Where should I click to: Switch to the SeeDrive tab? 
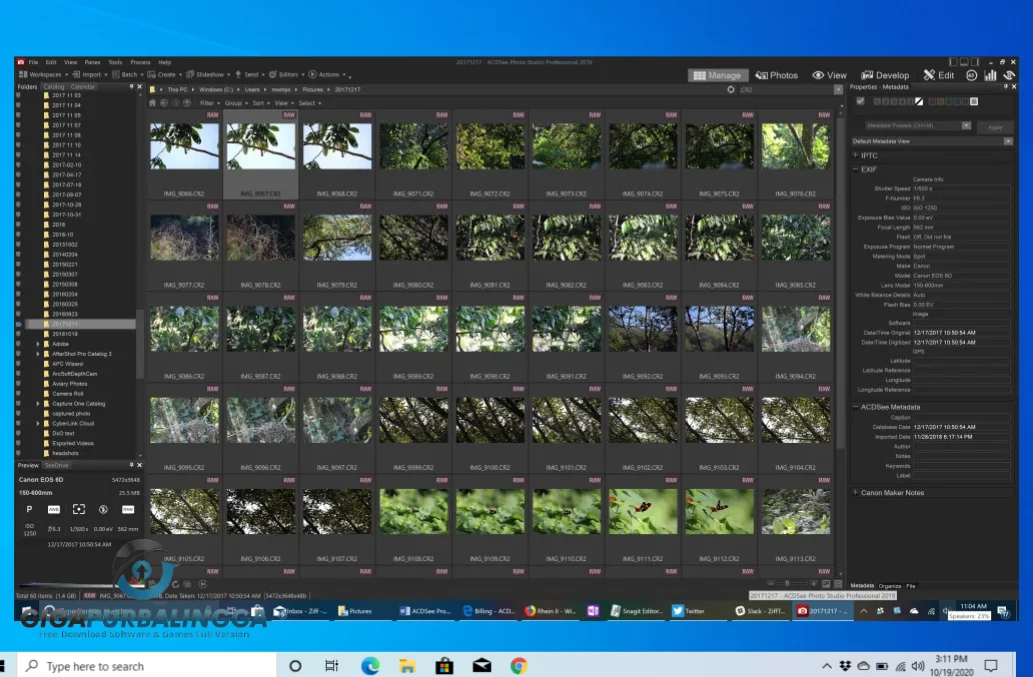57,466
